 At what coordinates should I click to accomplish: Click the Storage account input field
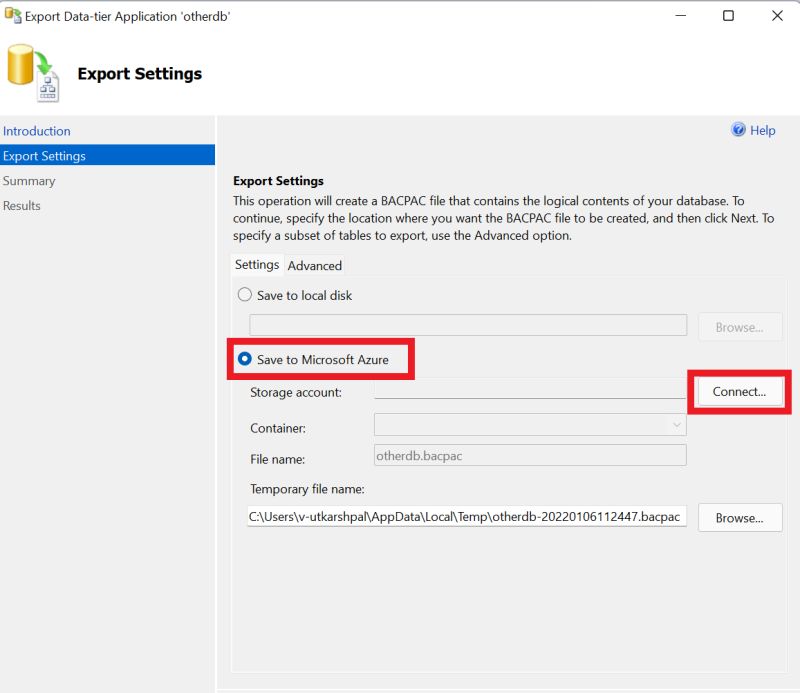click(x=530, y=392)
